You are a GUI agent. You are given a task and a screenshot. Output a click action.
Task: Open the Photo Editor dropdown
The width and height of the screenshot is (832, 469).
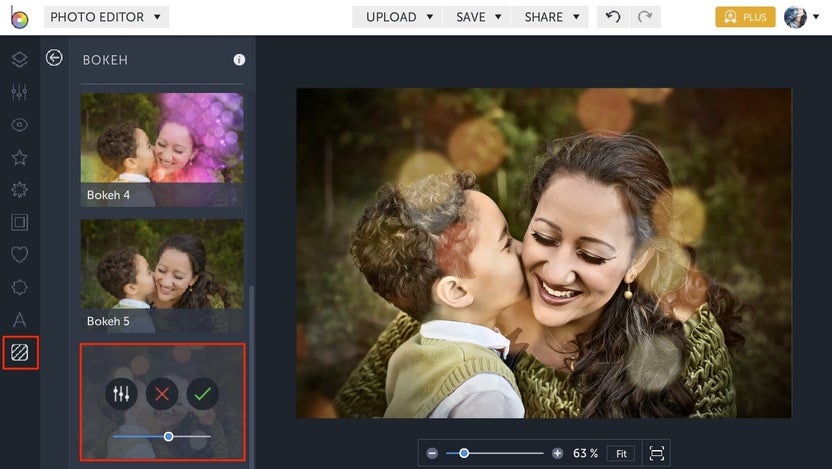pyautogui.click(x=106, y=17)
